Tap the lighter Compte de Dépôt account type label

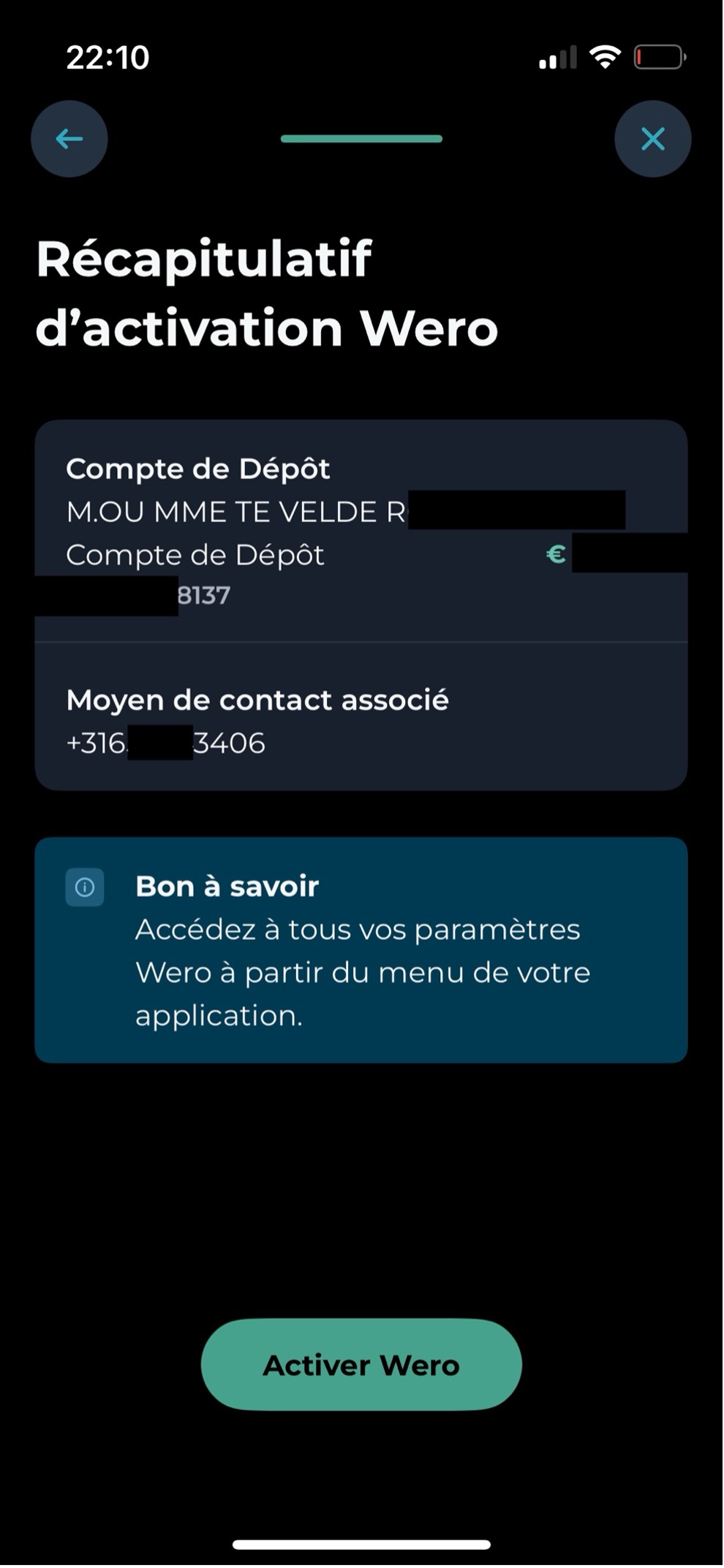(x=195, y=556)
